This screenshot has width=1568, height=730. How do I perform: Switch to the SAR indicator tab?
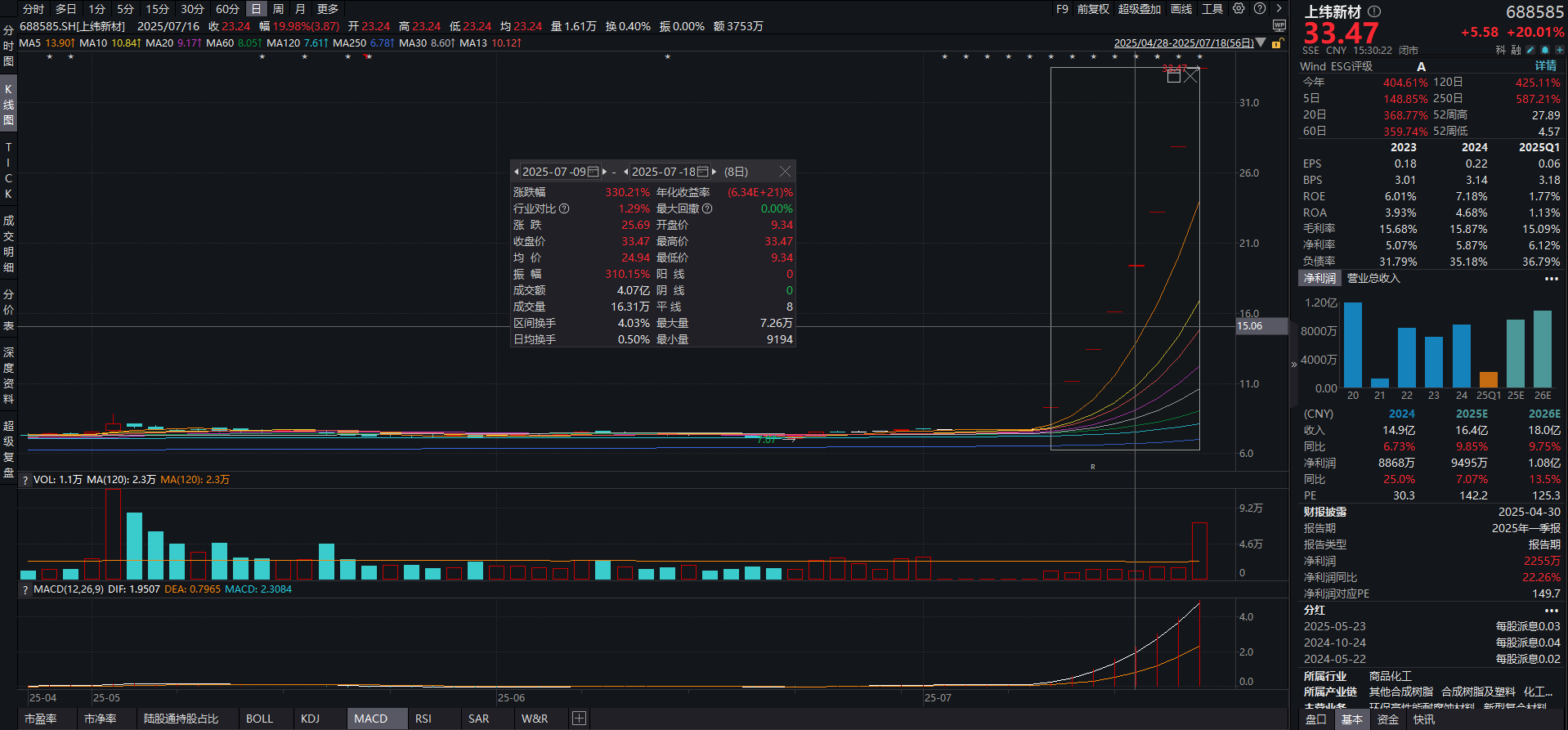[x=479, y=719]
